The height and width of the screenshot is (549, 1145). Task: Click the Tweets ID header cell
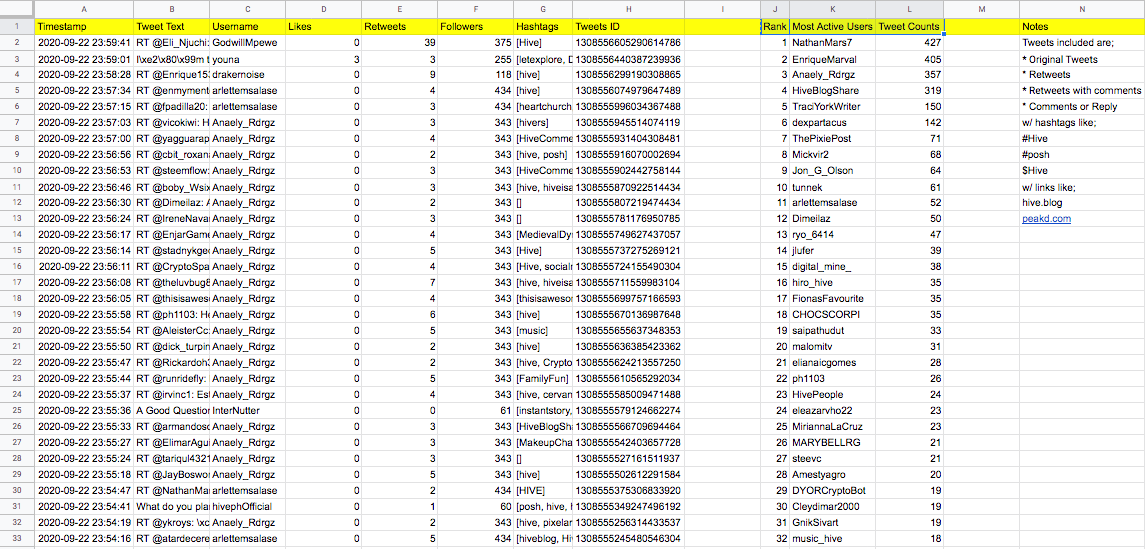(x=629, y=26)
